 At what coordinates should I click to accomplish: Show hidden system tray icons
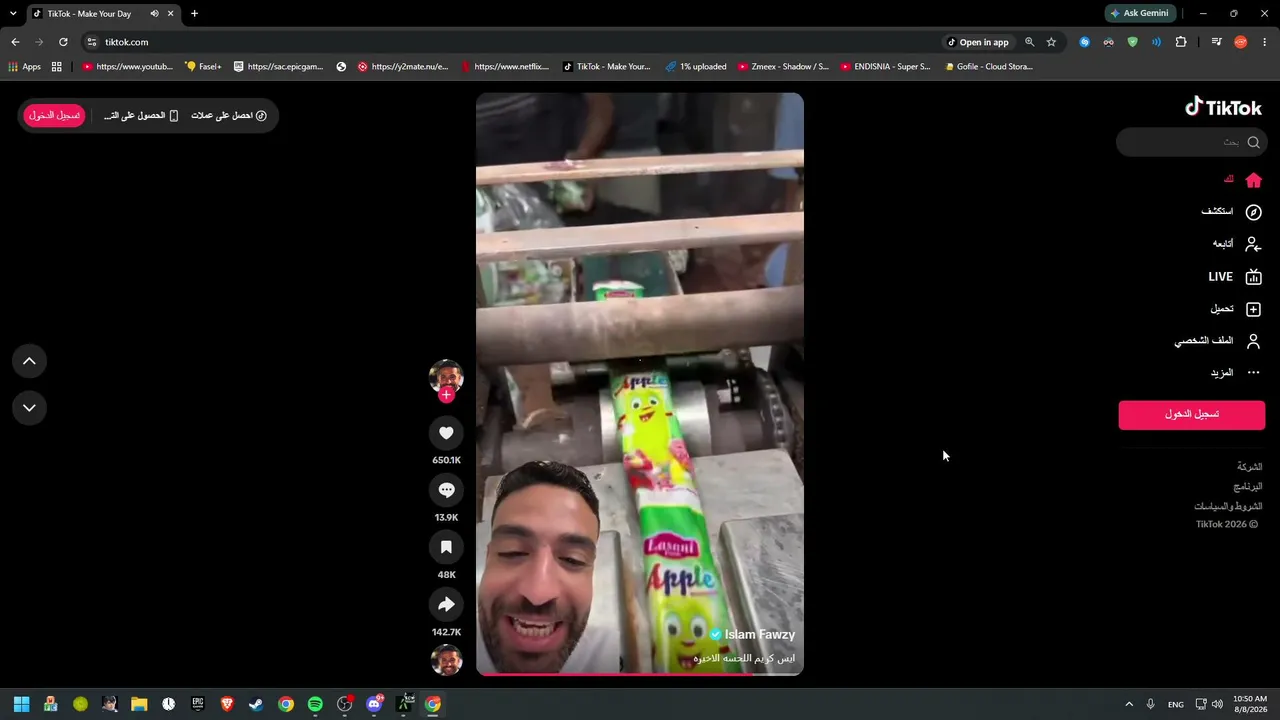point(1129,704)
